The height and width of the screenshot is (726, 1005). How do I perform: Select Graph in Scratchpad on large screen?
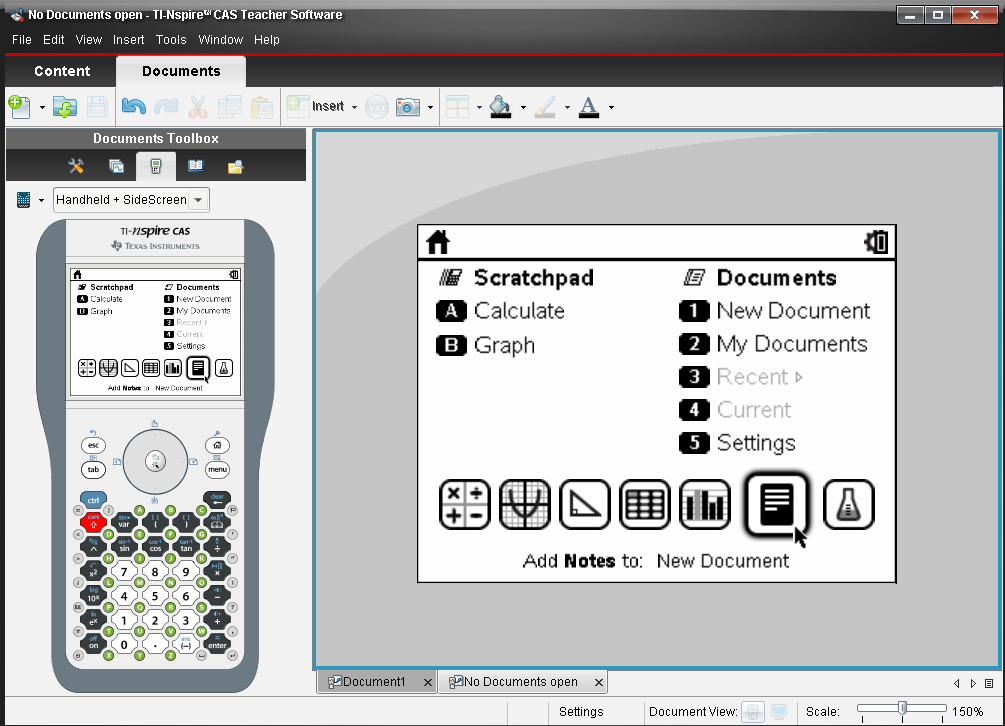click(485, 346)
